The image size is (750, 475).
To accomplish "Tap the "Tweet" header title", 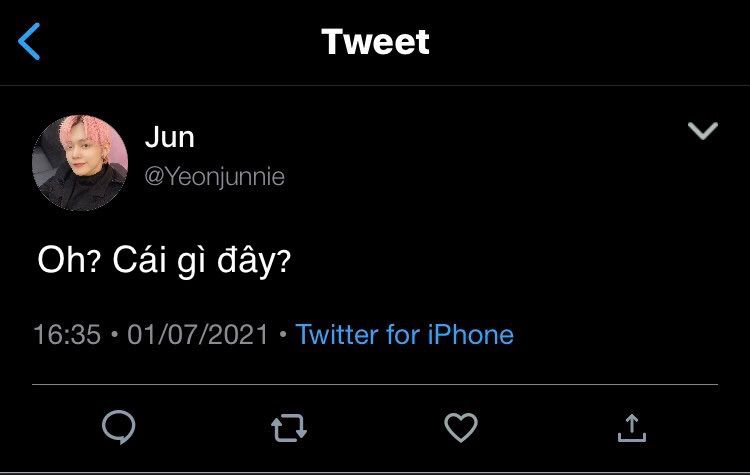I will pos(375,42).
